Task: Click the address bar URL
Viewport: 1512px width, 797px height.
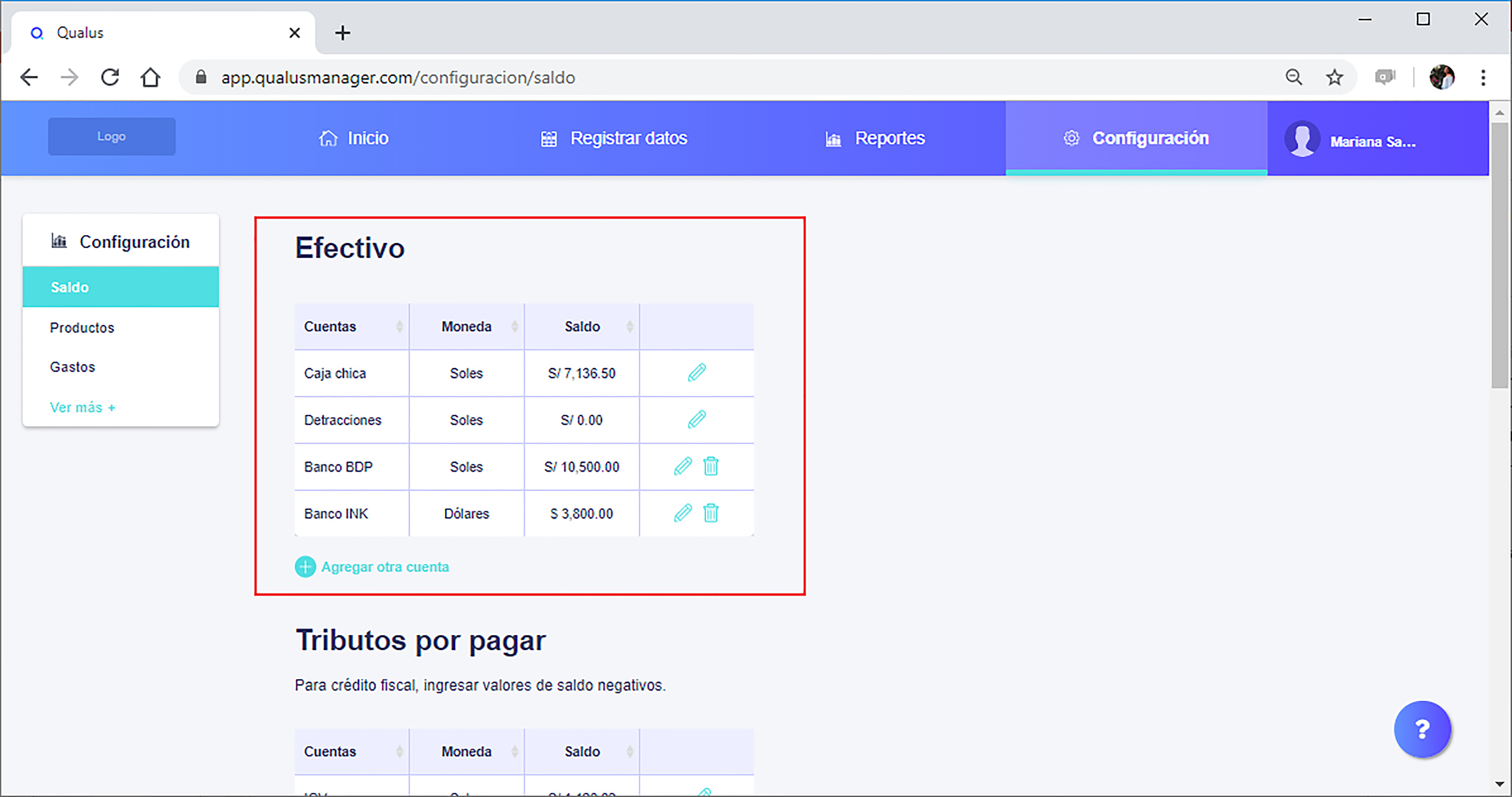Action: pyautogui.click(x=398, y=78)
